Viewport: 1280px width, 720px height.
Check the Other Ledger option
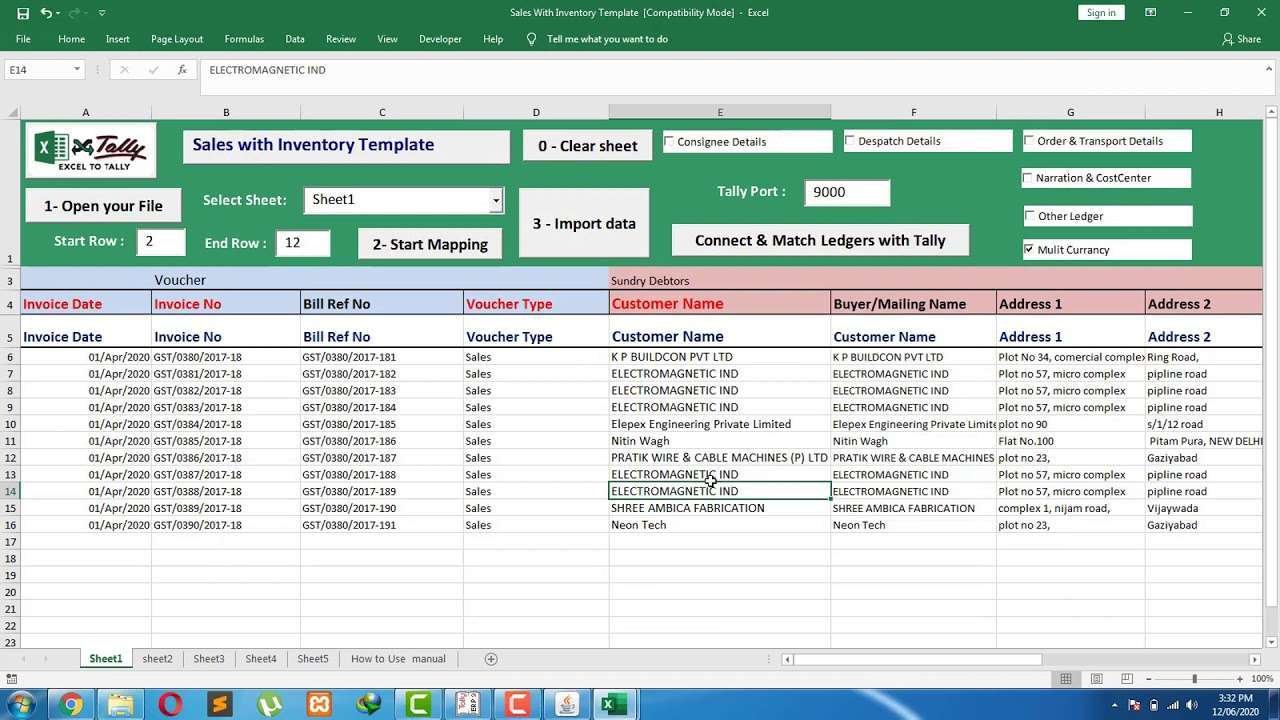click(1029, 215)
